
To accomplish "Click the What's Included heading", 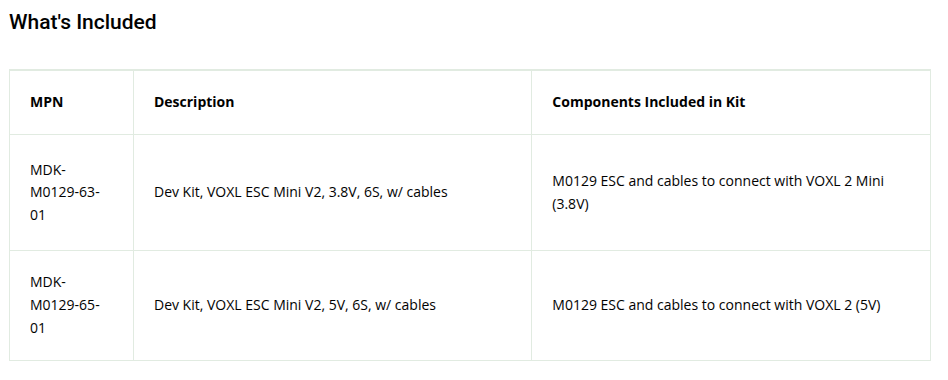I will 83,22.
